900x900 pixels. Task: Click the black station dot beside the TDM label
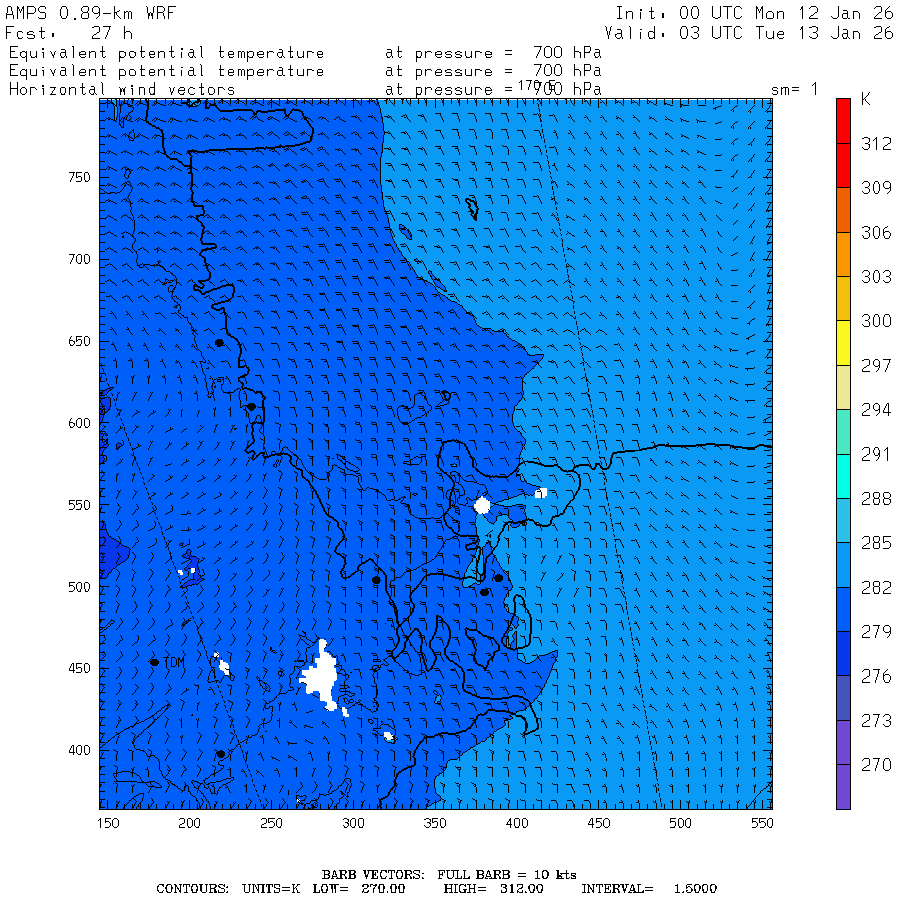click(x=154, y=662)
